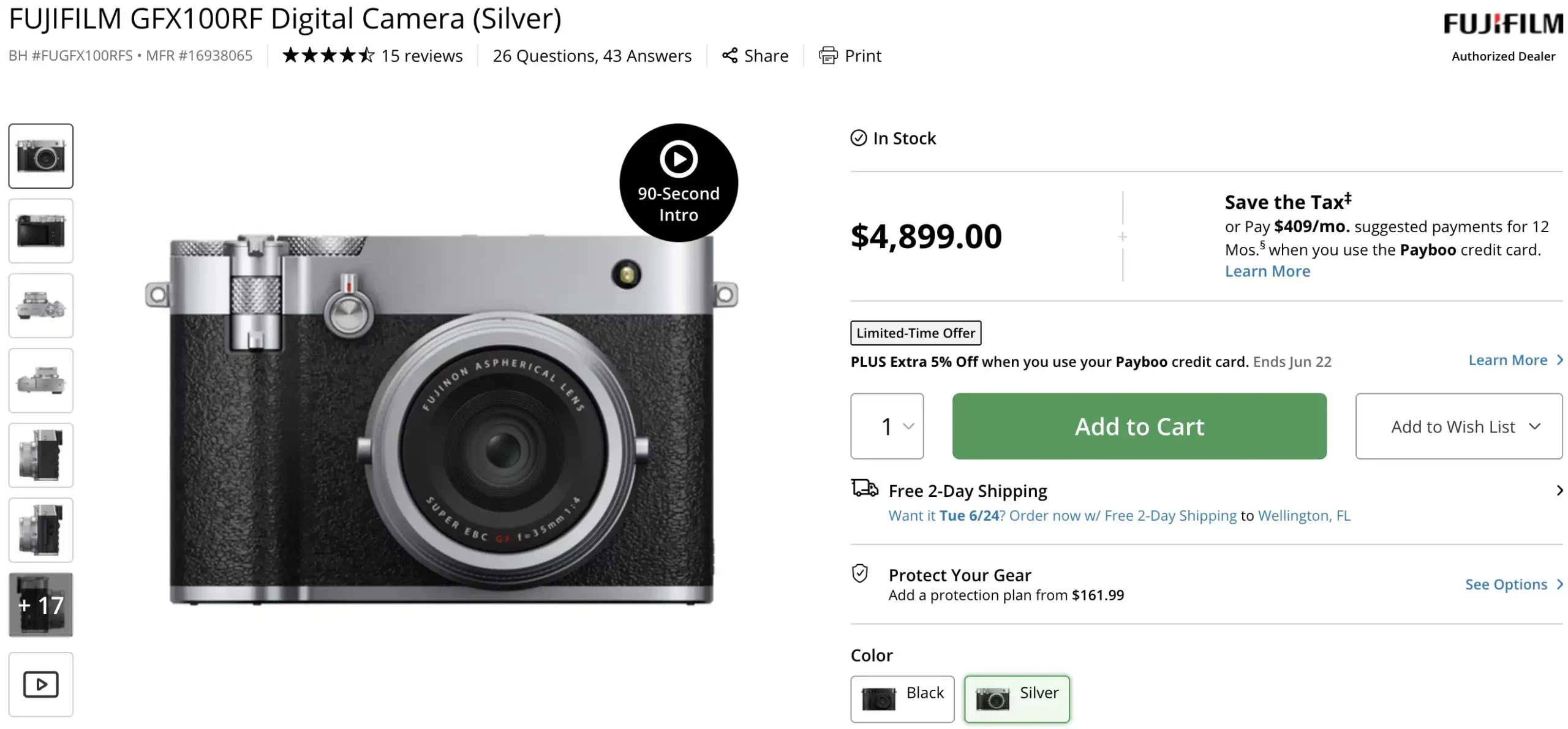1568x729 pixels.
Task: Click the Share icon
Action: point(729,56)
